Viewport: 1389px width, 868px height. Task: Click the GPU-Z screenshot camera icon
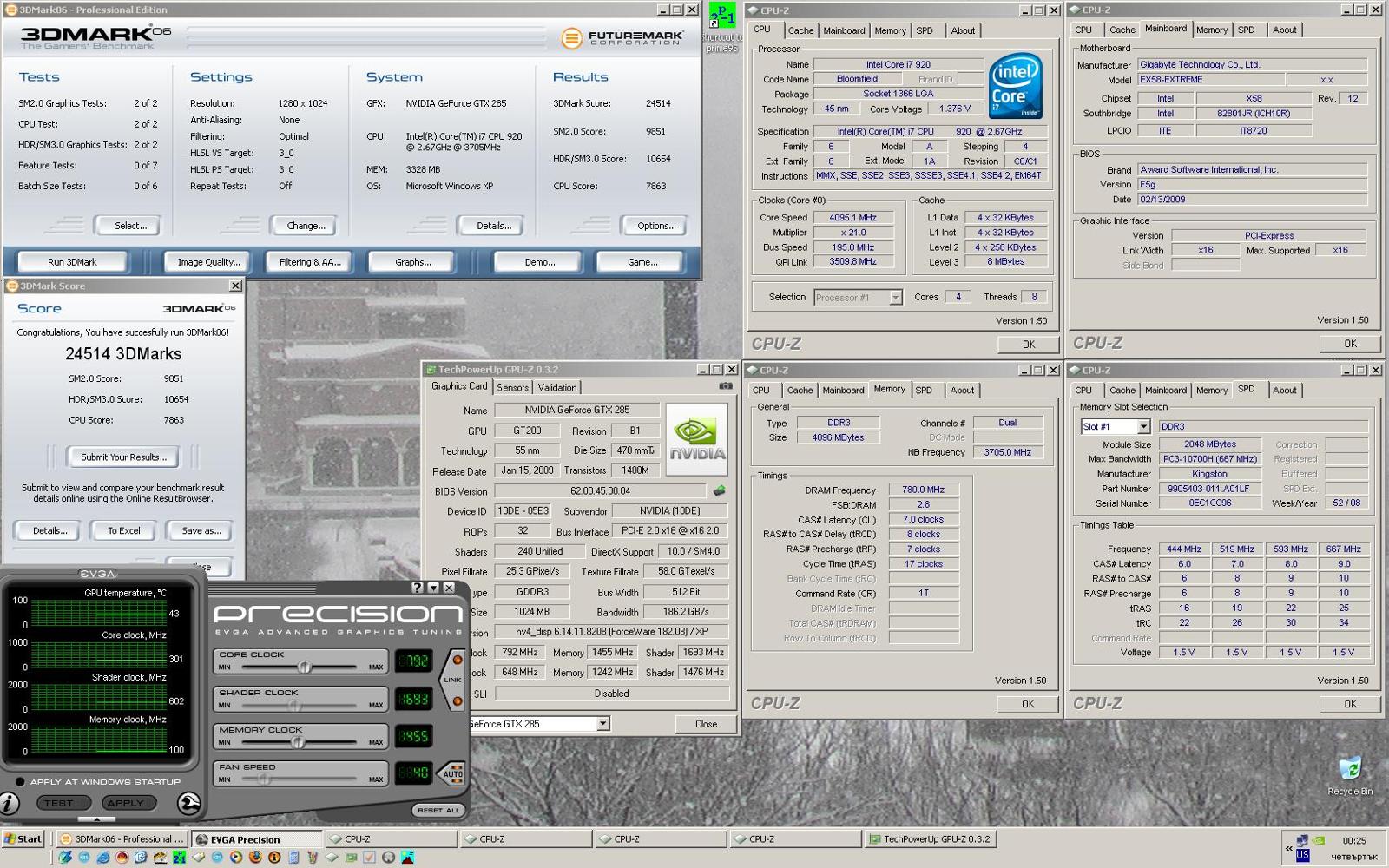725,386
